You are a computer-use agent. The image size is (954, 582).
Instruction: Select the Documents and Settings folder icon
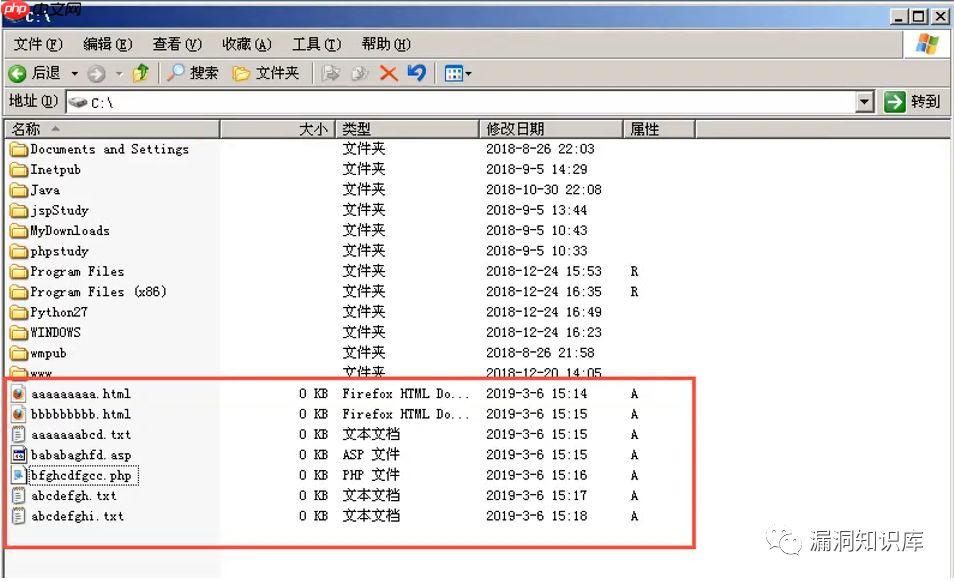click(x=19, y=149)
